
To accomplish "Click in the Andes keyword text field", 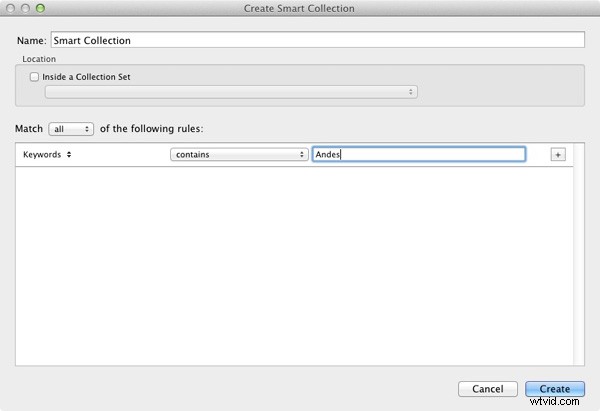I will [419, 154].
